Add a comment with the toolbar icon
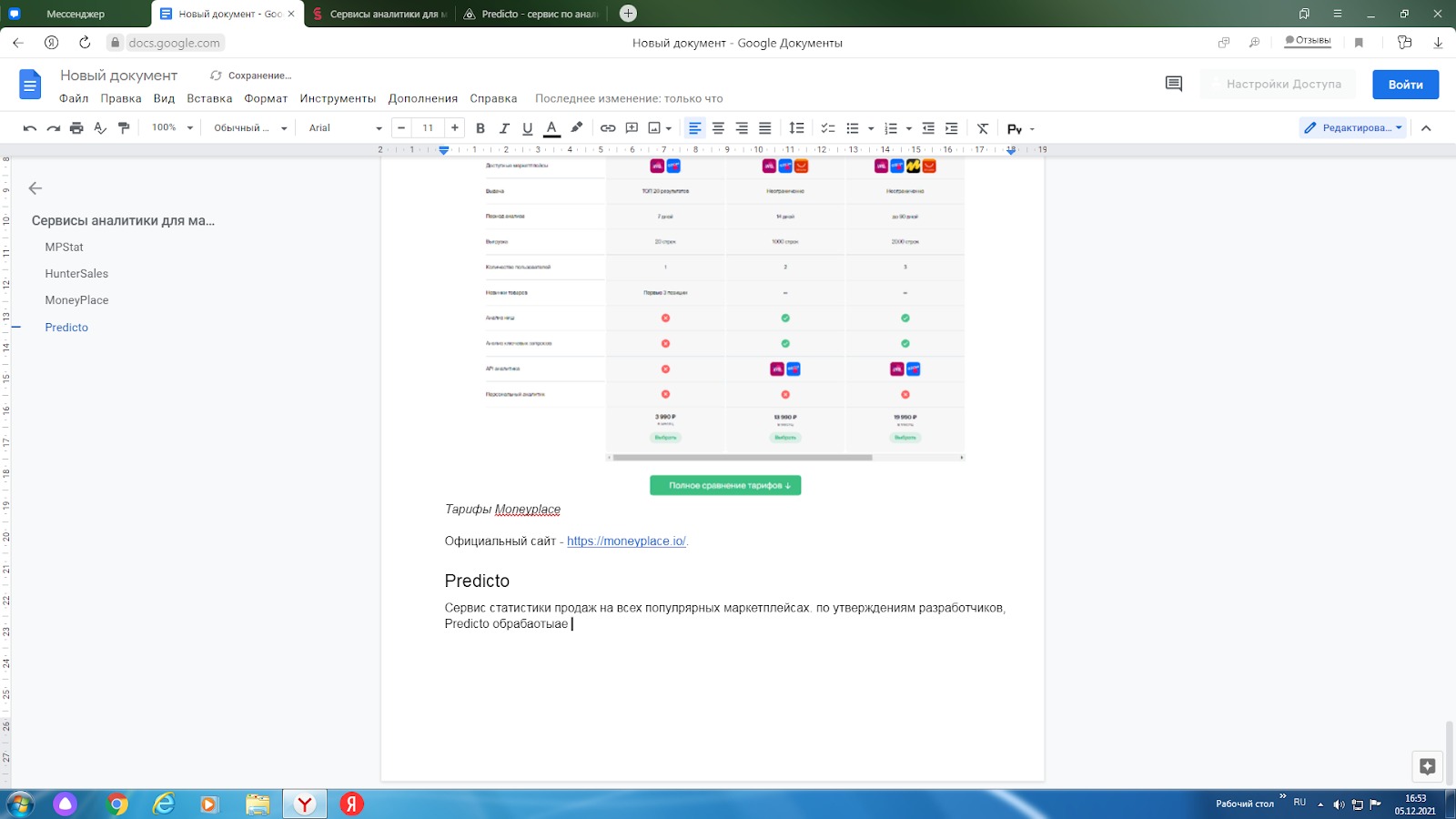 (x=632, y=128)
